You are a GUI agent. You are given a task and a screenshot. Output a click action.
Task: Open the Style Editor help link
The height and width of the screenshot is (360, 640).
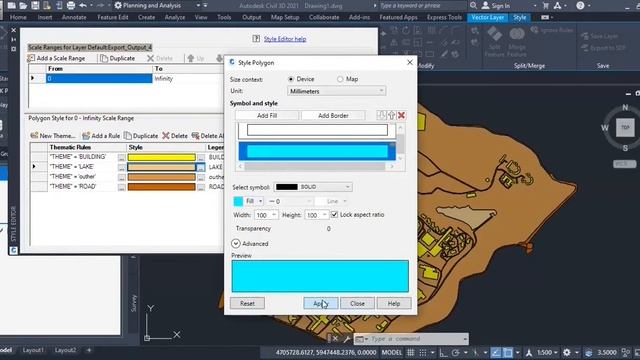pyautogui.click(x=285, y=39)
